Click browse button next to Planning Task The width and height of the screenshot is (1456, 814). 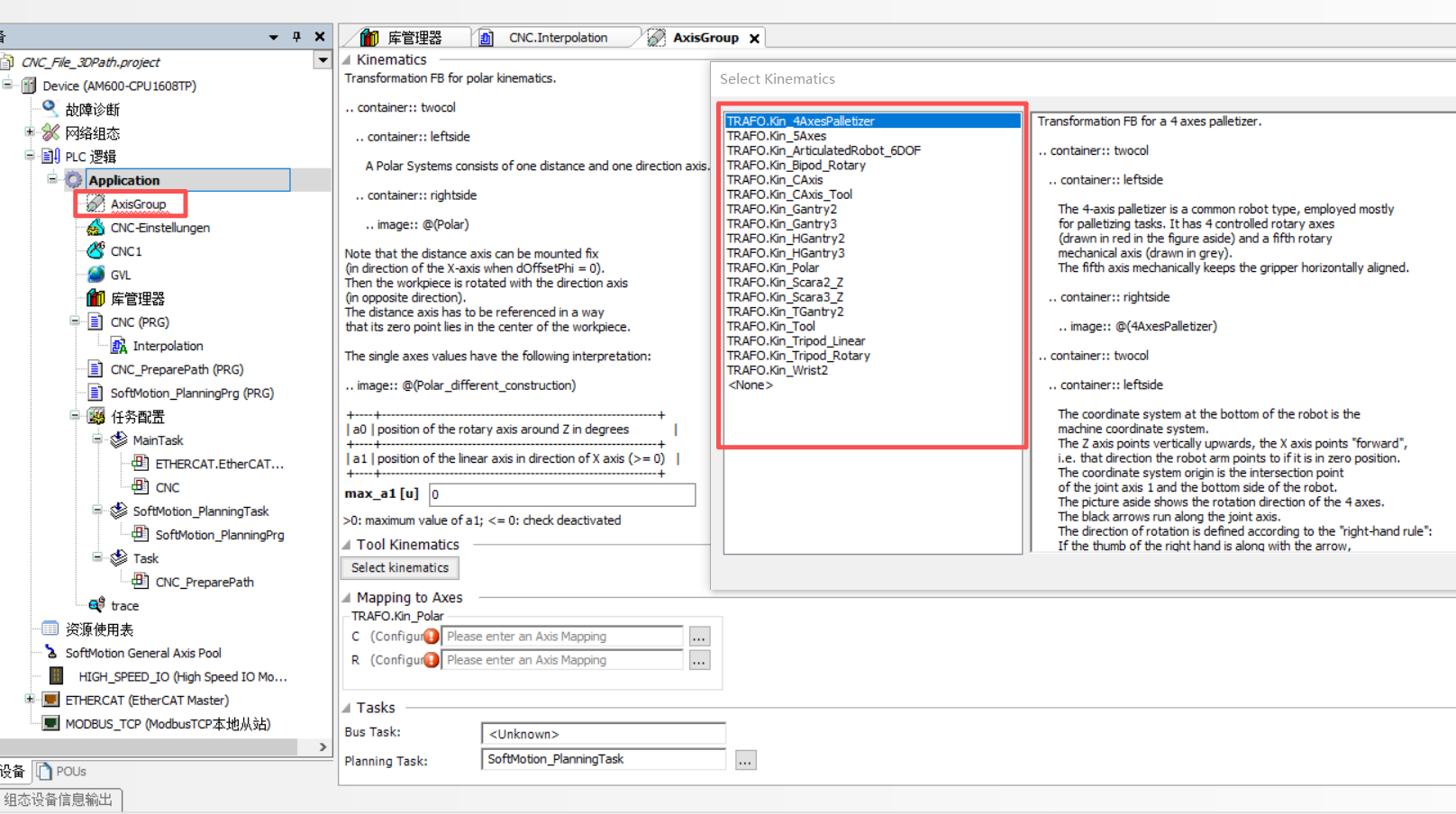coord(745,760)
